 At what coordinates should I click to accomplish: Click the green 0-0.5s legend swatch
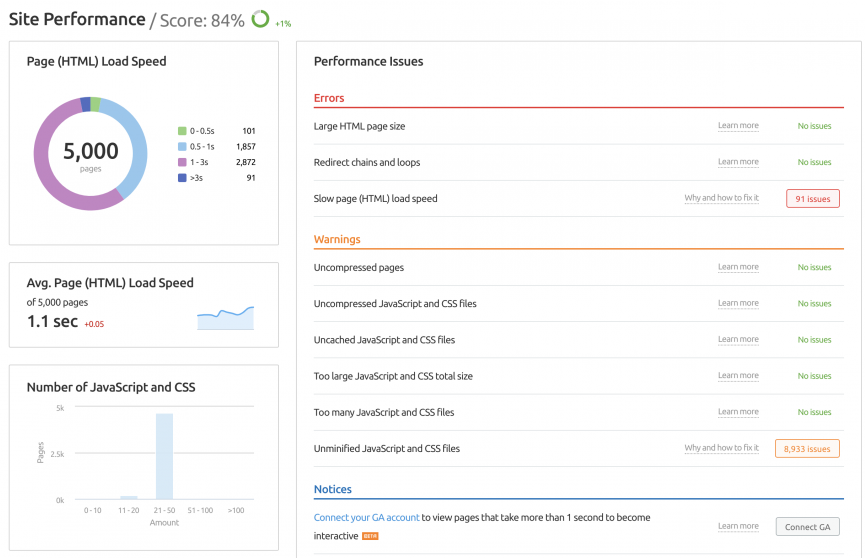(x=182, y=131)
